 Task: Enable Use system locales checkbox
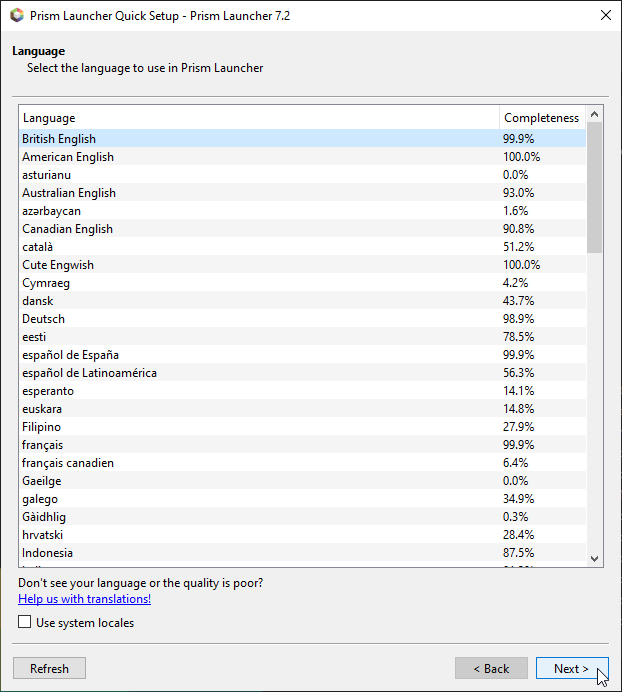click(25, 623)
